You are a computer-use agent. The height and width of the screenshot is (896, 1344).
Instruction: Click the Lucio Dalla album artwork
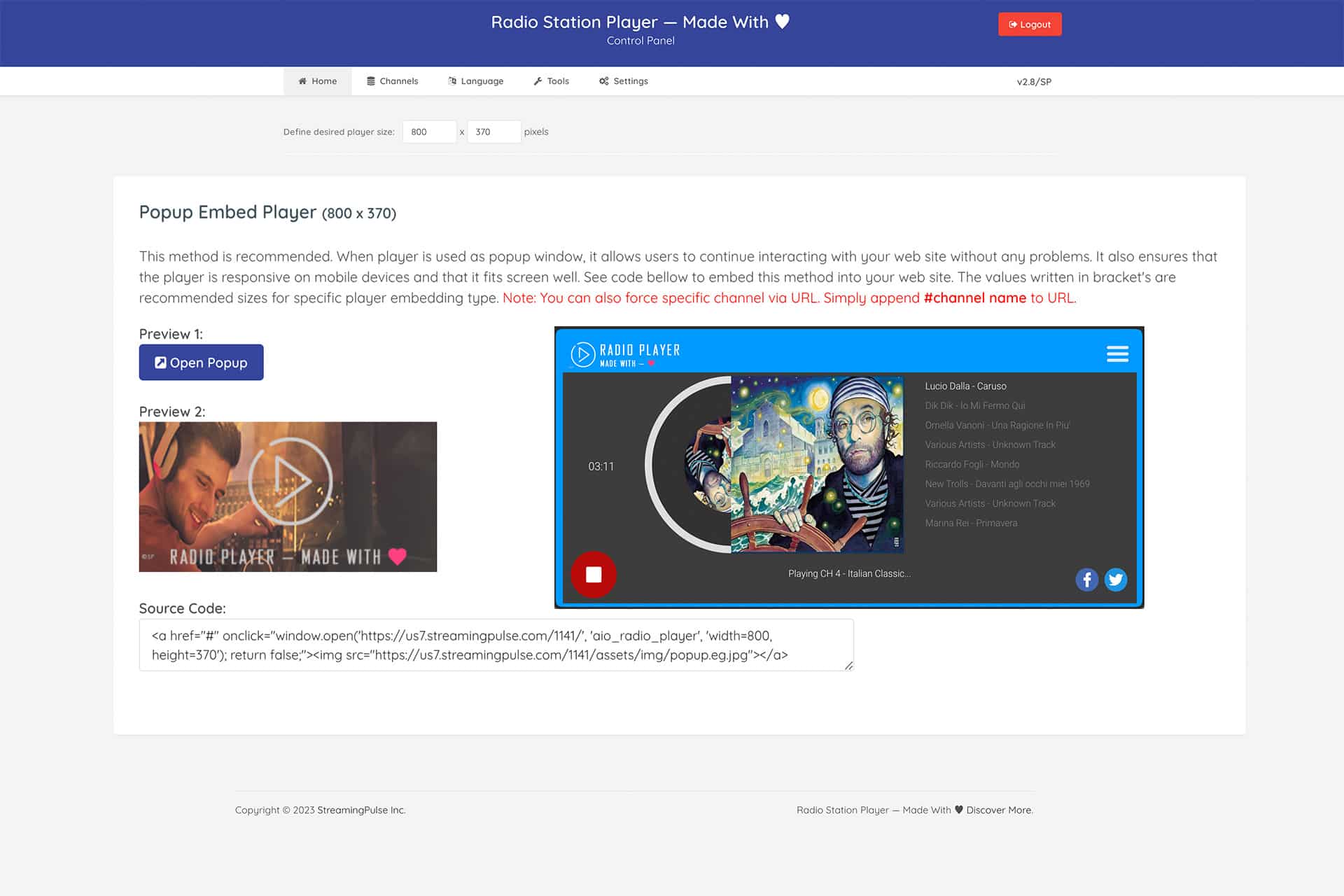(x=817, y=464)
